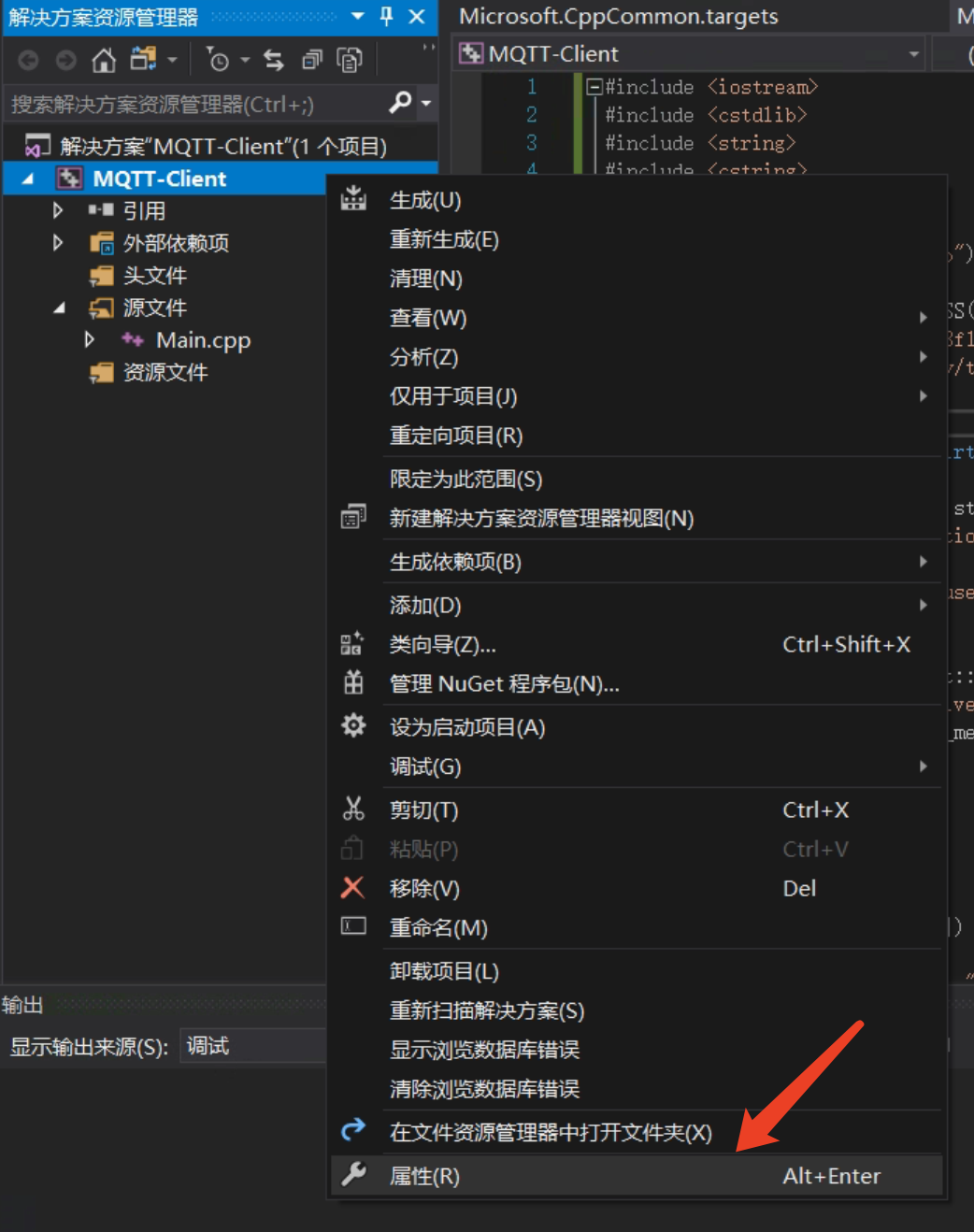Image resolution: width=974 pixels, height=1232 pixels.
Task: Choose 显示浏览数据库错误
Action: (x=637, y=1050)
